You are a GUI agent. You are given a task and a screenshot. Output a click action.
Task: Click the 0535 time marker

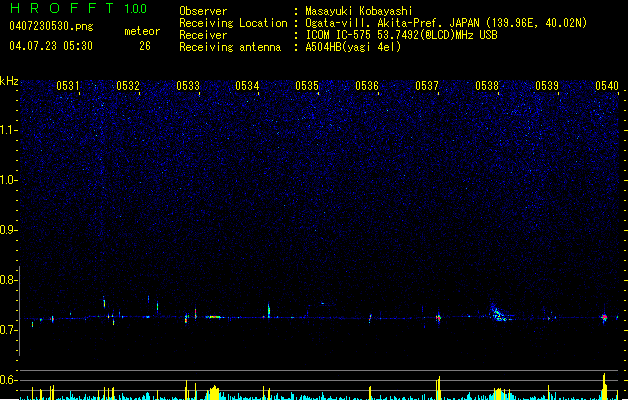307,86
